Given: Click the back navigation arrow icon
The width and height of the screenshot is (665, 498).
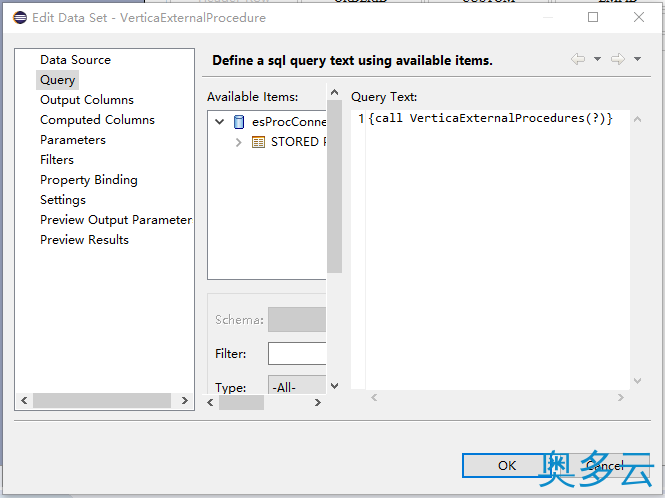Looking at the screenshot, I should coord(578,59).
